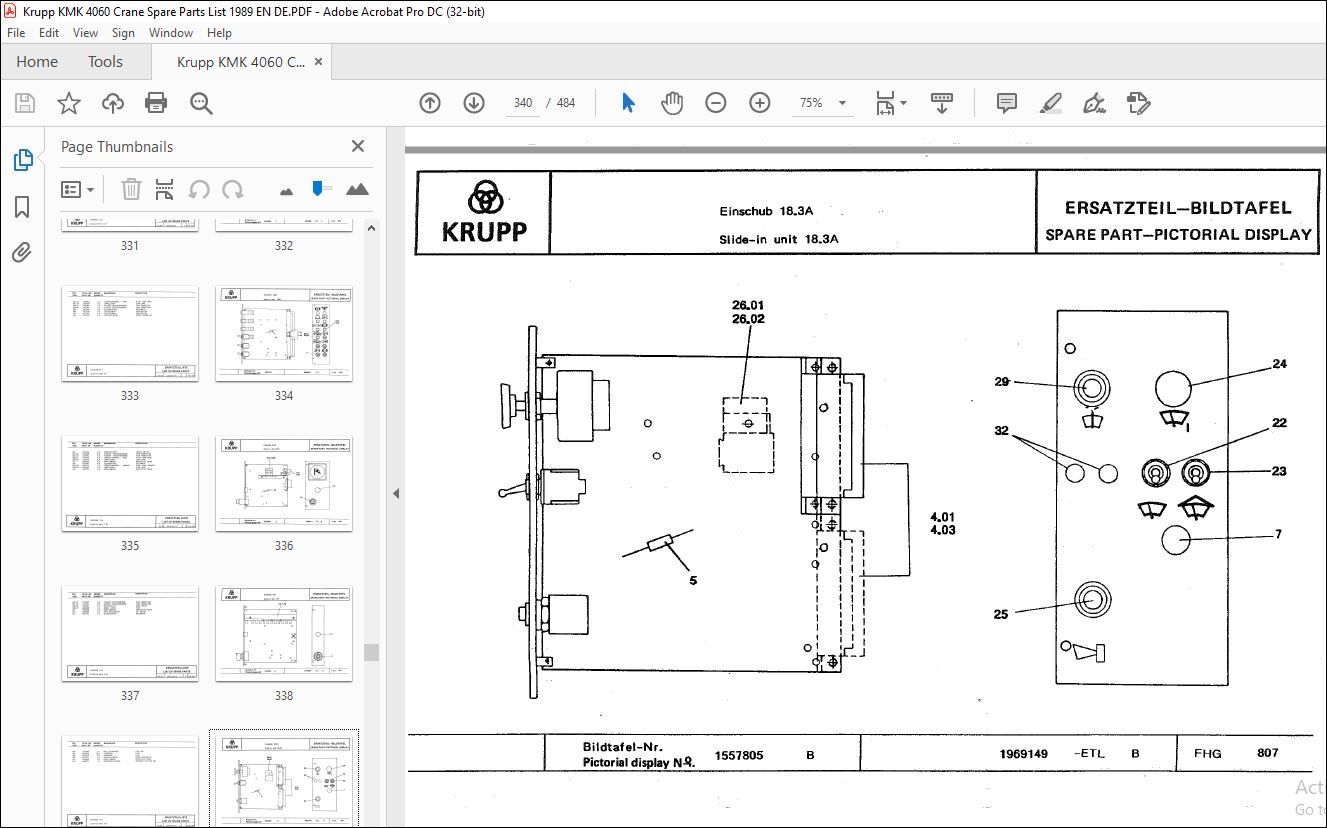Collapse the side panel with the arrow
Image resolution: width=1327 pixels, height=828 pixels.
pos(395,493)
